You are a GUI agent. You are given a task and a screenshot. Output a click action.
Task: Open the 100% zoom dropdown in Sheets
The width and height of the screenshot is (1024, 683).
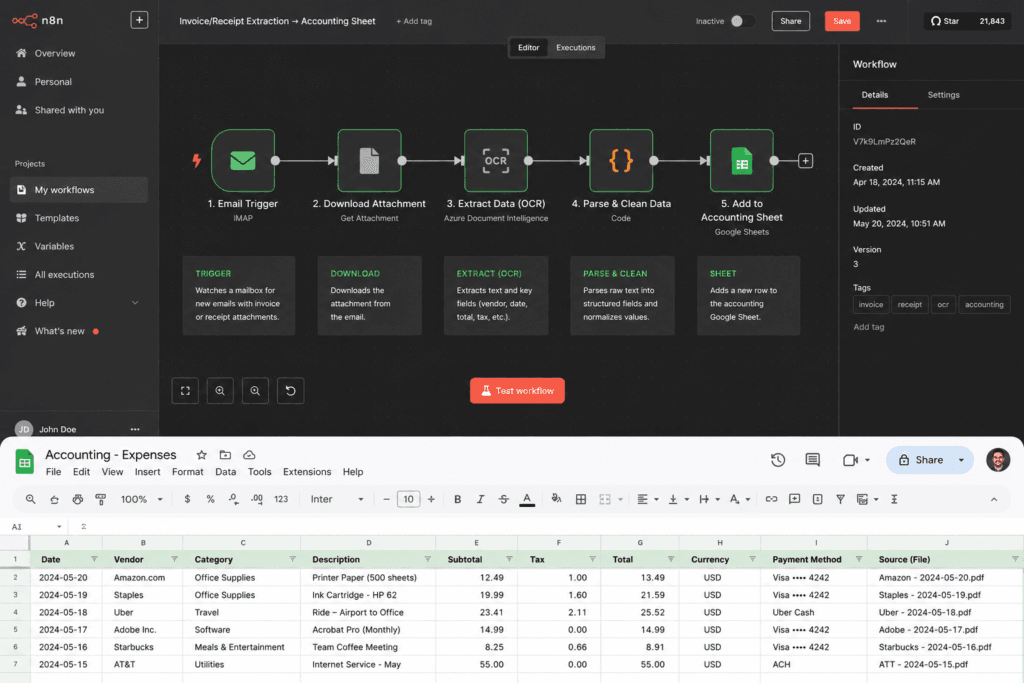(141, 499)
